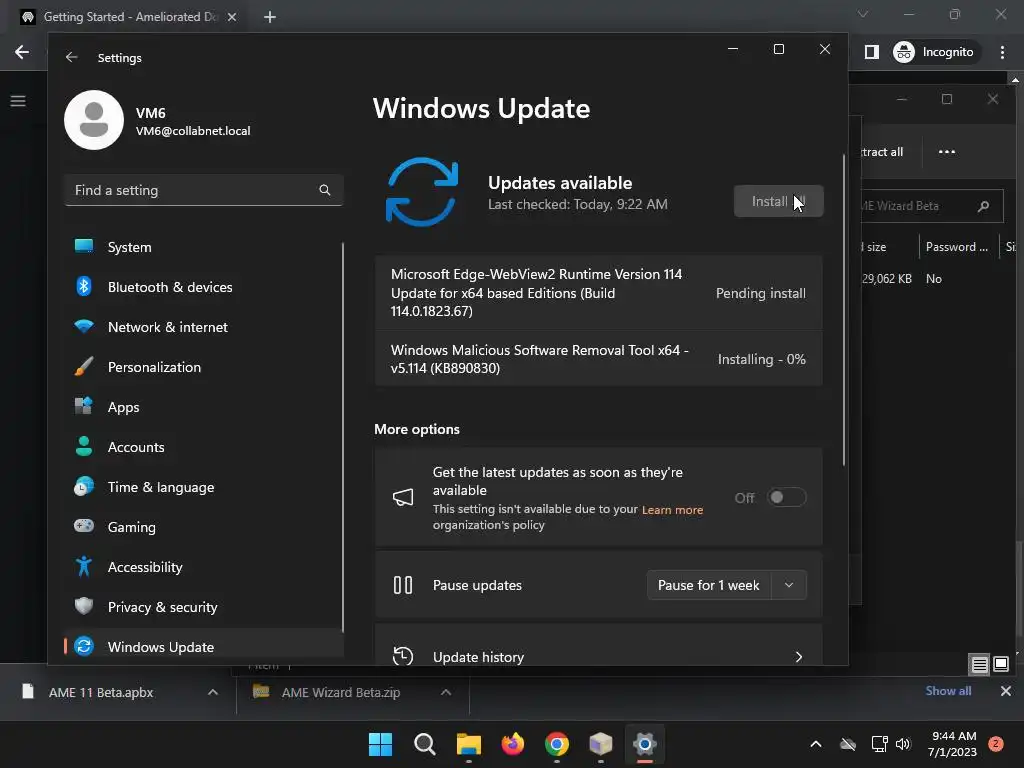Click the Incognito profile button
Screen dimensions: 1024x768
(x=934, y=52)
